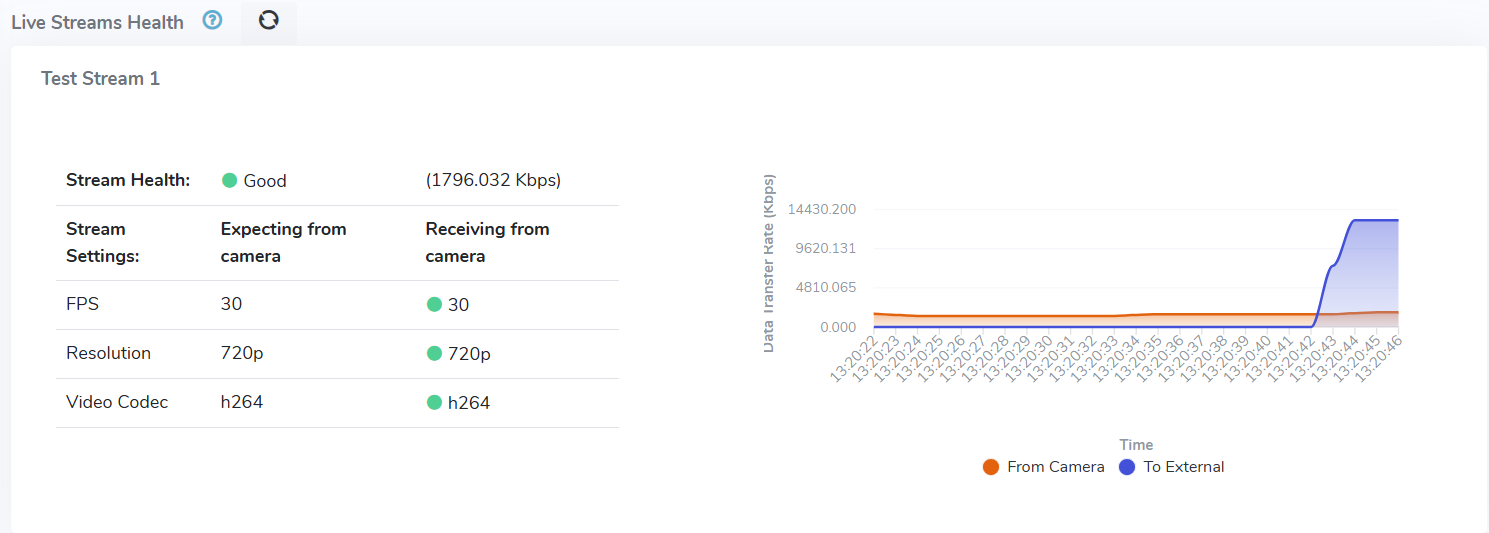The image size is (1489, 533).
Task: Click the Expecting from camera column header
Action: click(x=283, y=242)
